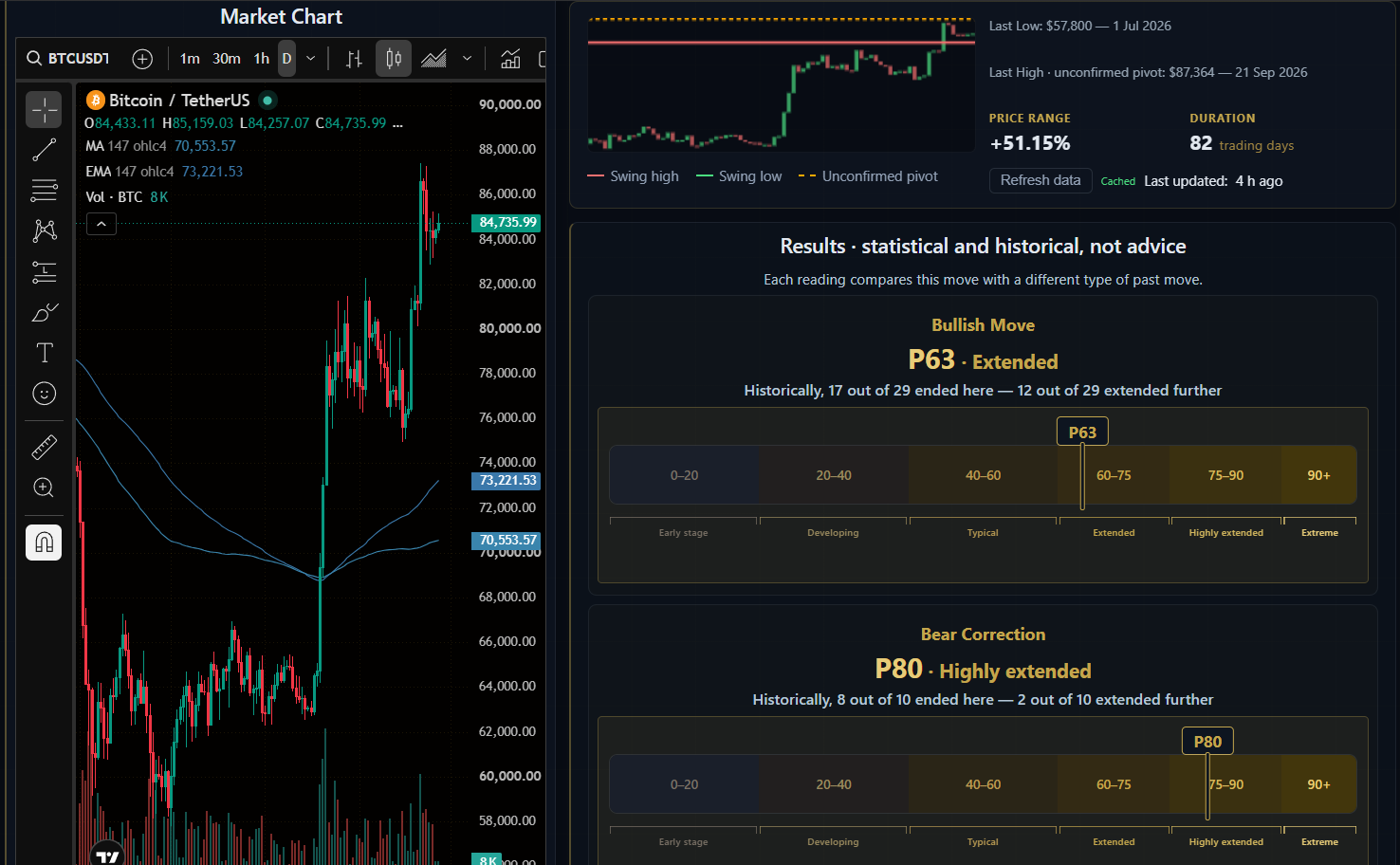Select the brush drawing tool
Viewport: 1400px width, 865px height.
44,312
